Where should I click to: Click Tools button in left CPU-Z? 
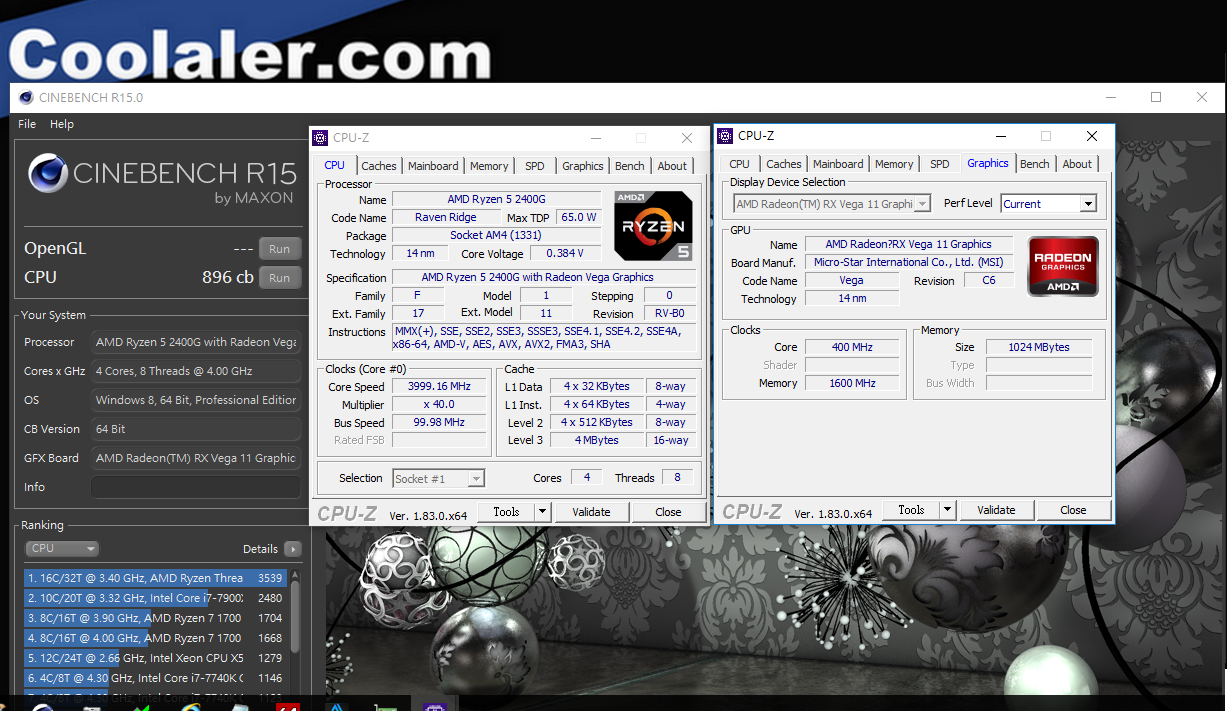click(x=506, y=512)
